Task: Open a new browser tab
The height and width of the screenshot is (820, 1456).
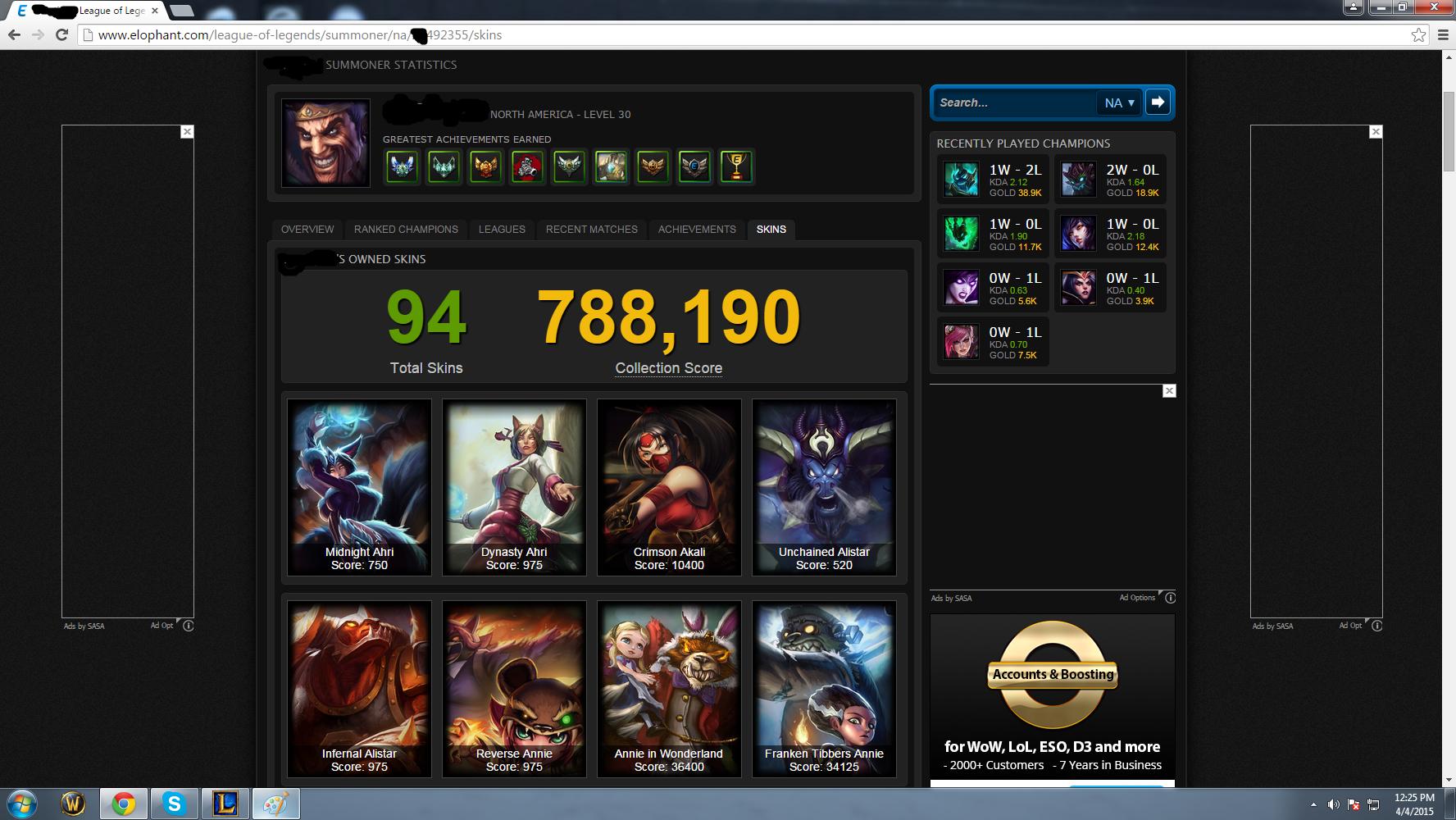Action: tap(181, 11)
